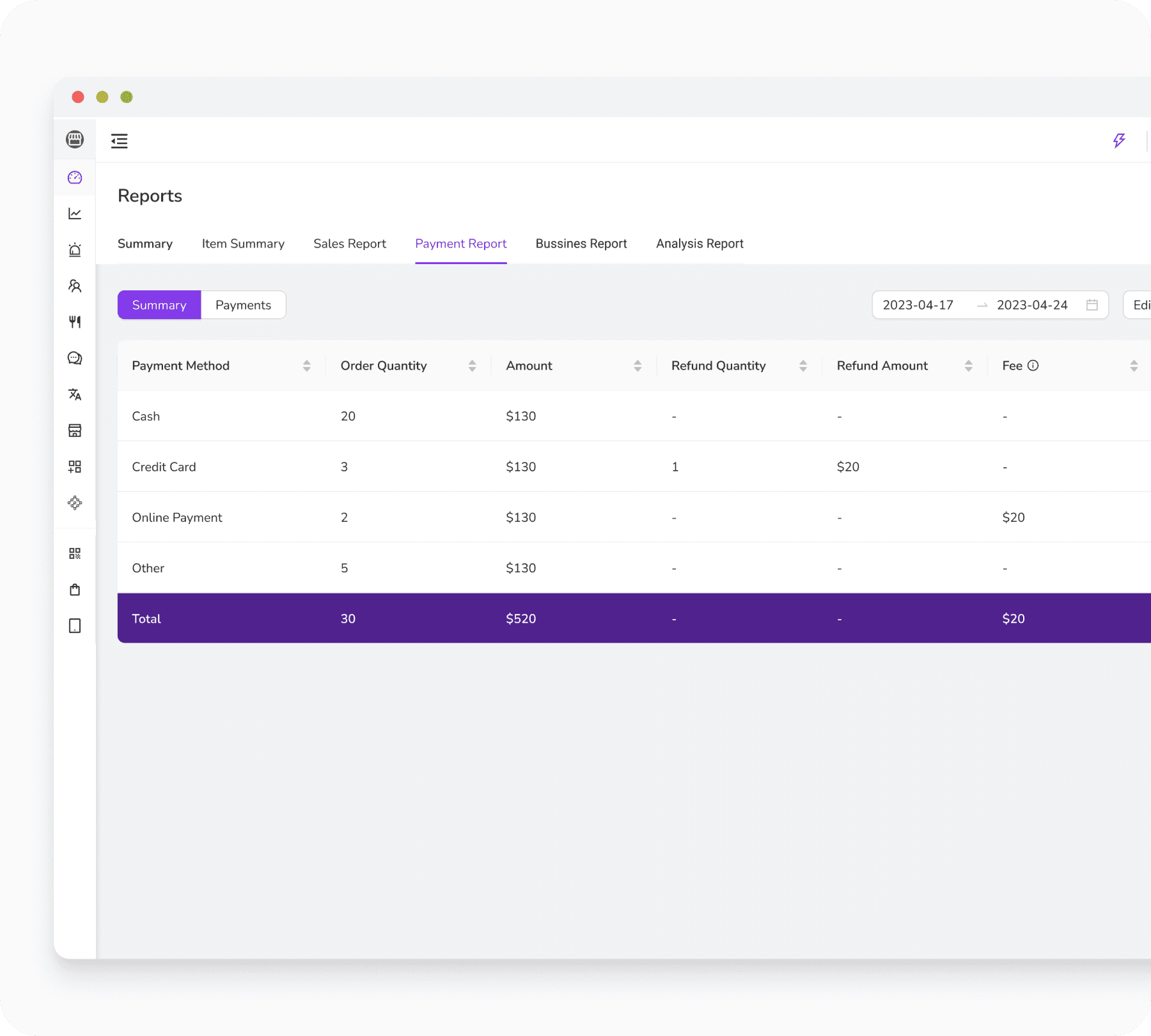Select the fork and knife menu icon
This screenshot has width=1151, height=1036.
(75, 322)
